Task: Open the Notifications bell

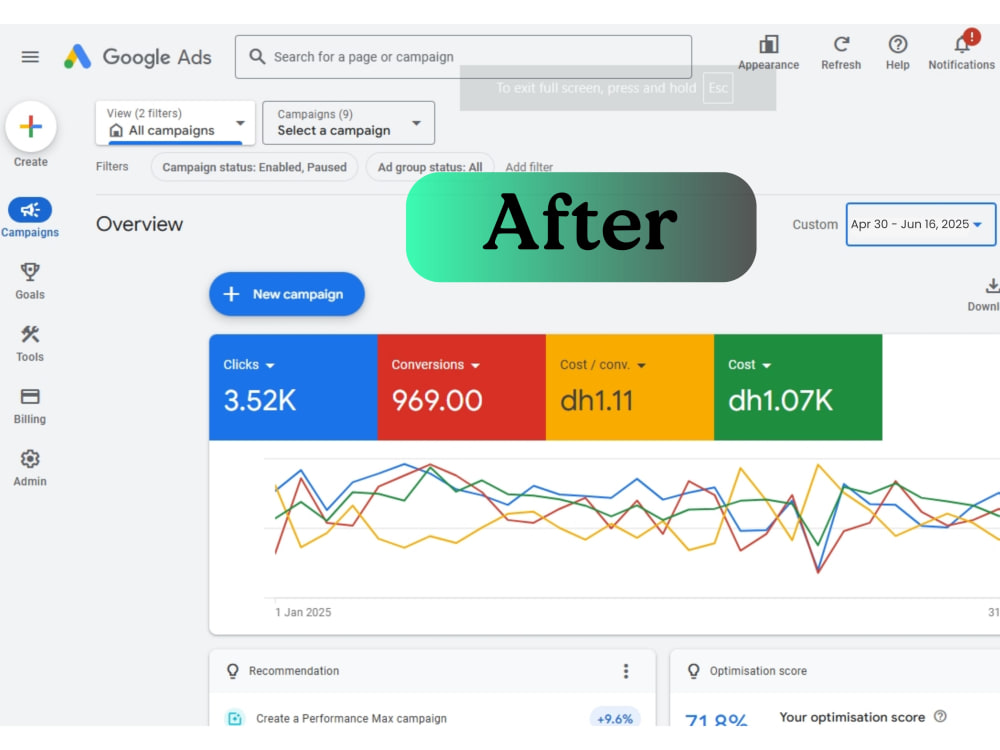Action: [x=962, y=51]
